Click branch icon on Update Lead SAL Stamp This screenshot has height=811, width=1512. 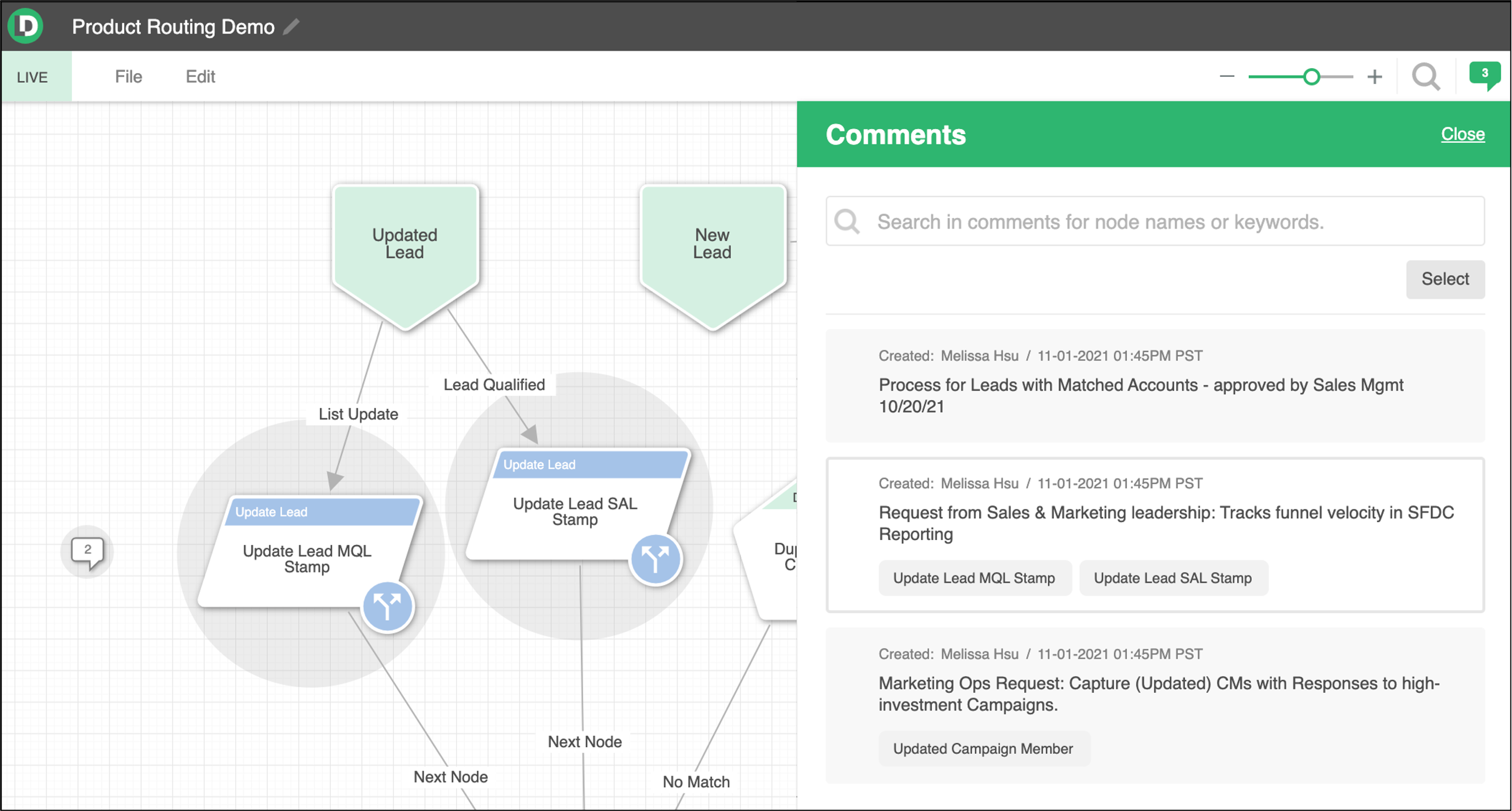point(655,559)
